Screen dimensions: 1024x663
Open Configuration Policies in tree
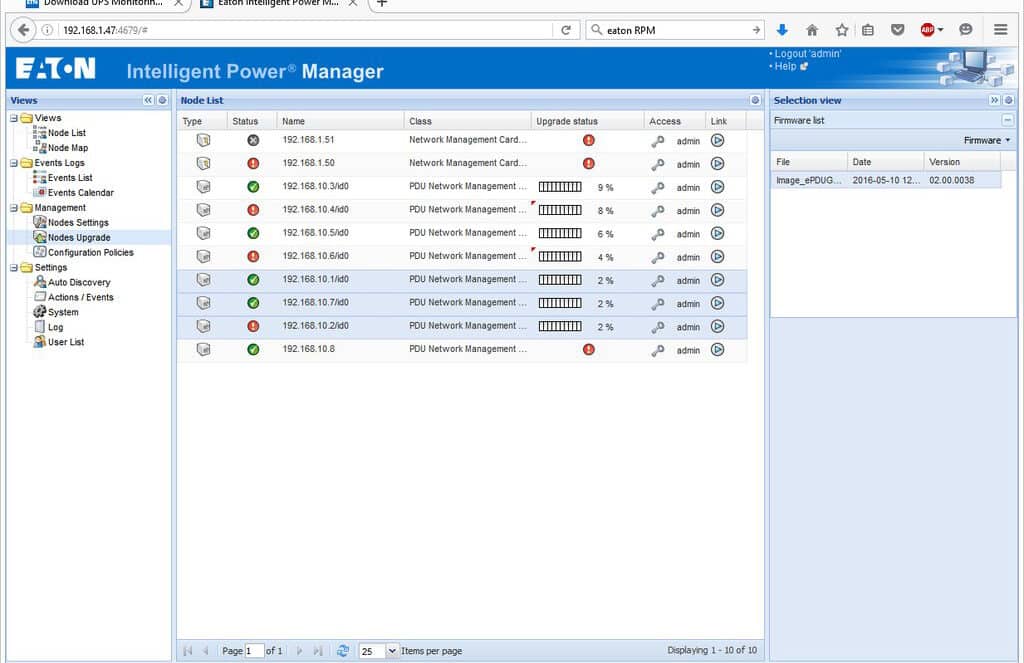[x=90, y=253]
